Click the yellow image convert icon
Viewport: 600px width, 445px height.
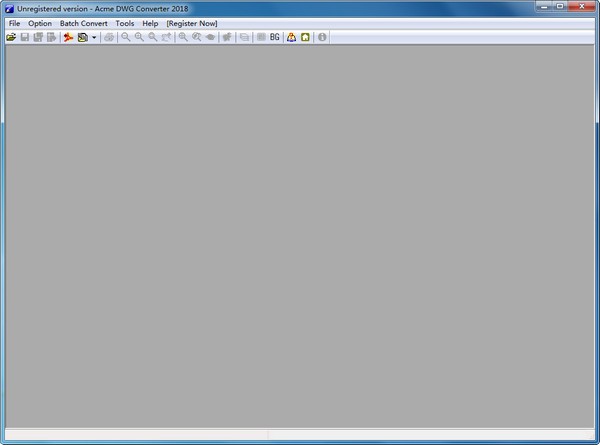pos(82,37)
